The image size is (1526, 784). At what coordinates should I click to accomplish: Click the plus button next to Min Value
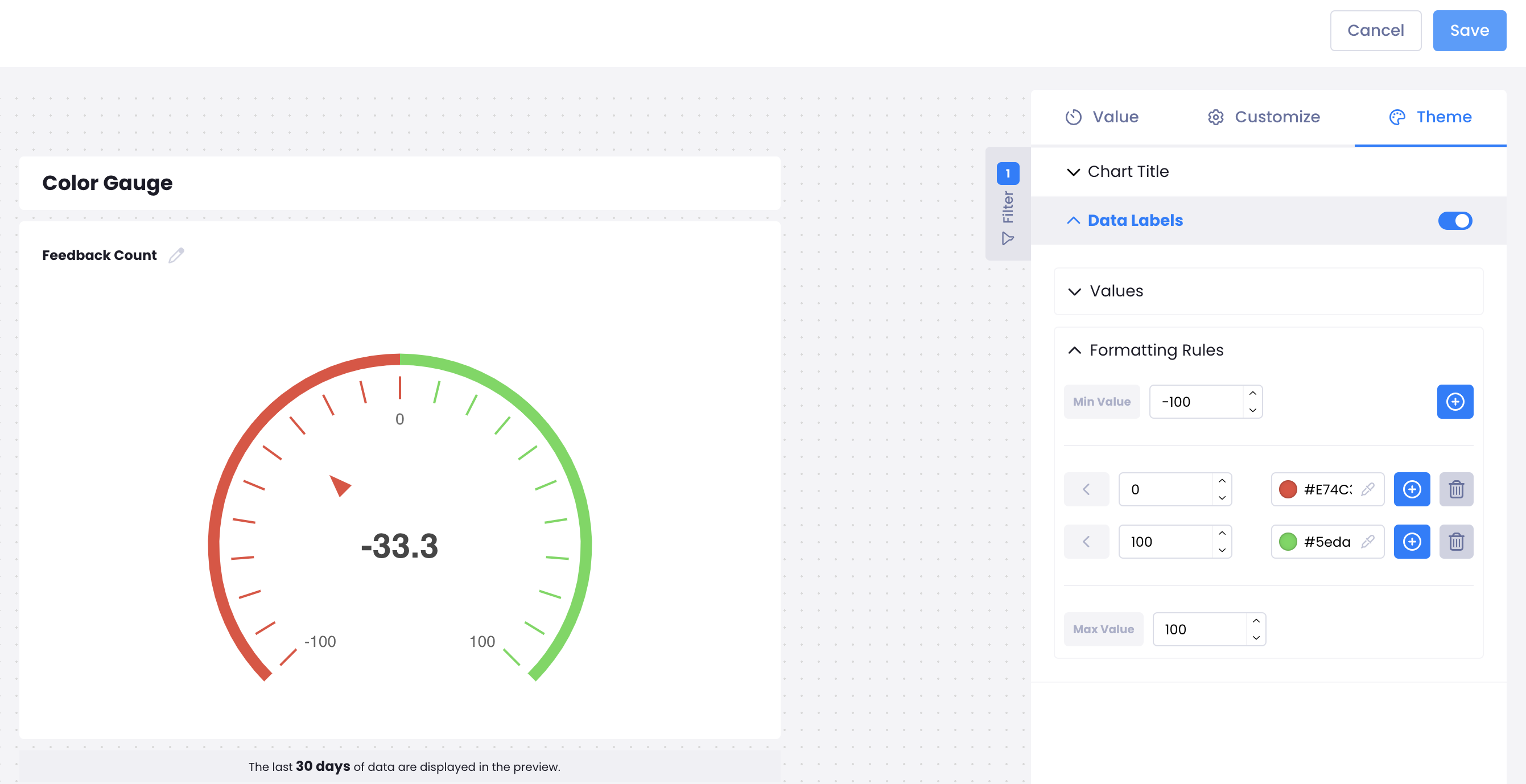tap(1454, 402)
